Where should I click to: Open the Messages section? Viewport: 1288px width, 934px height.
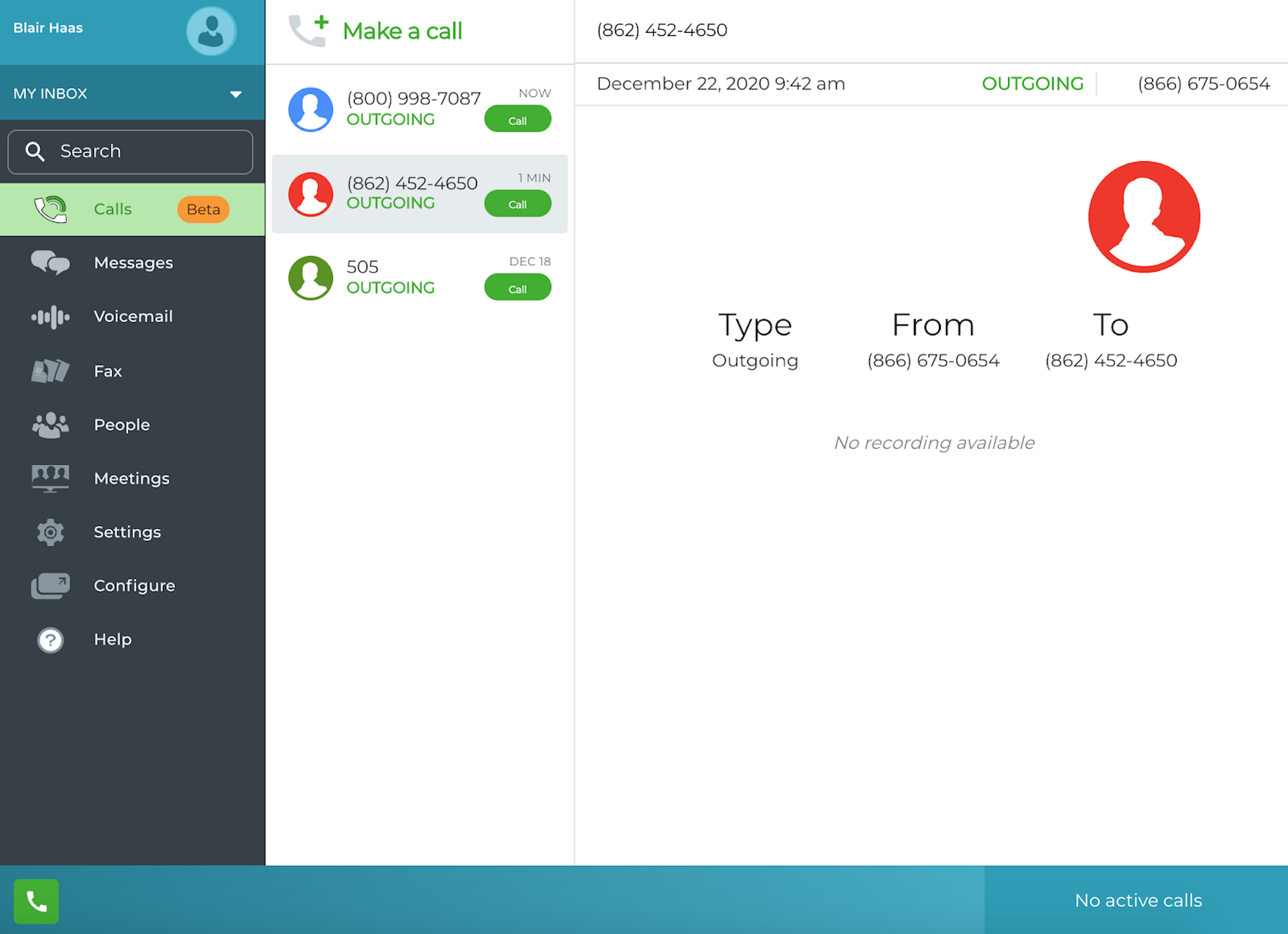(x=134, y=262)
